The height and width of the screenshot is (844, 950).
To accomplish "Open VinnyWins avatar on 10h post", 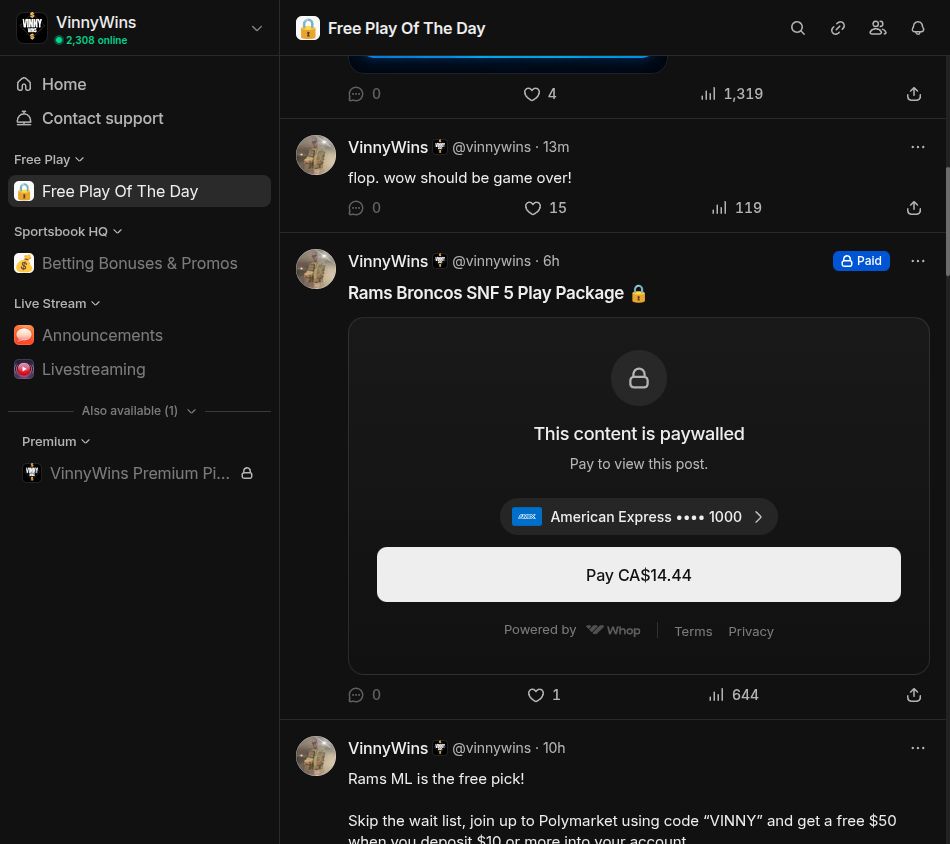I will point(316,756).
